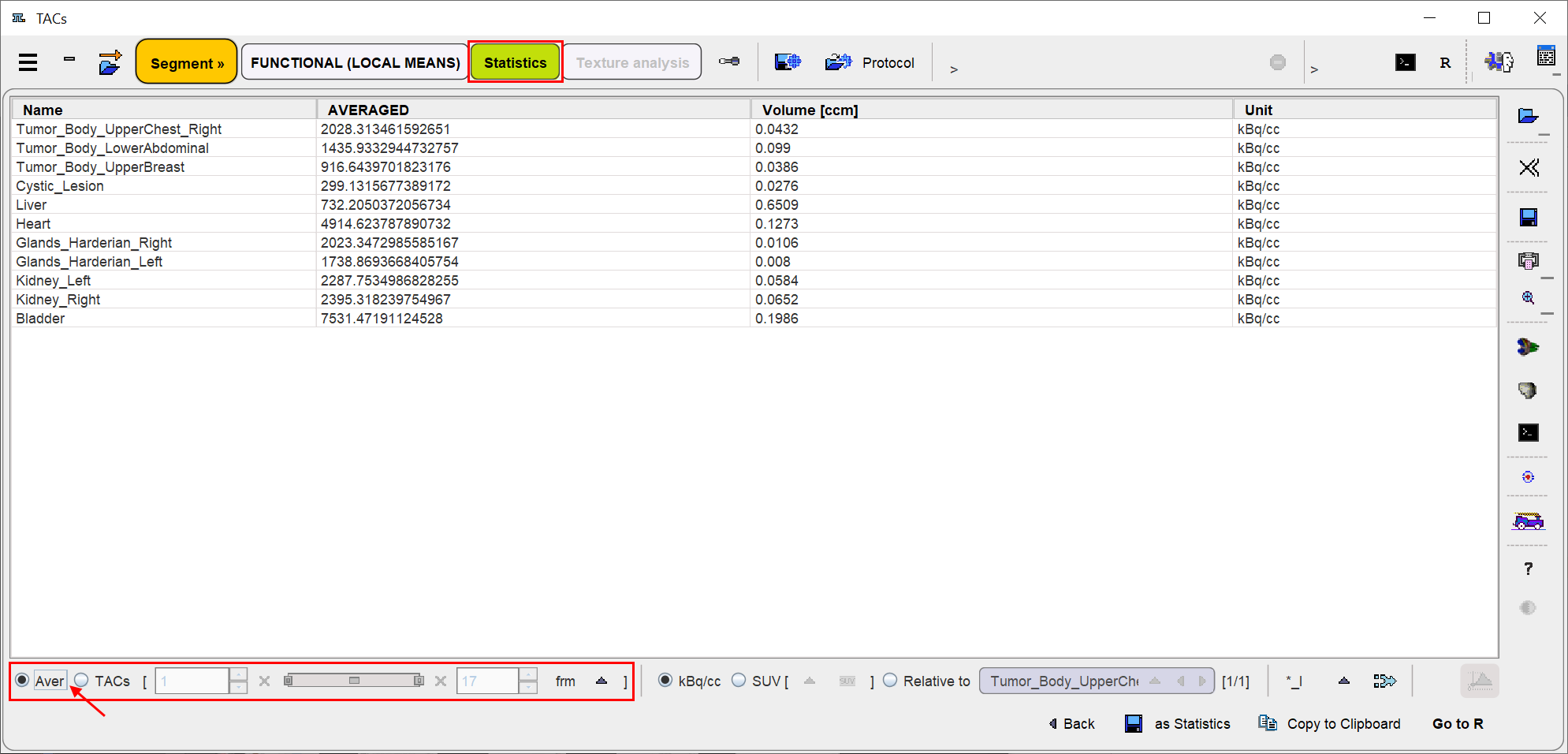
Task: Expand the frm options up-arrow
Action: 602,681
